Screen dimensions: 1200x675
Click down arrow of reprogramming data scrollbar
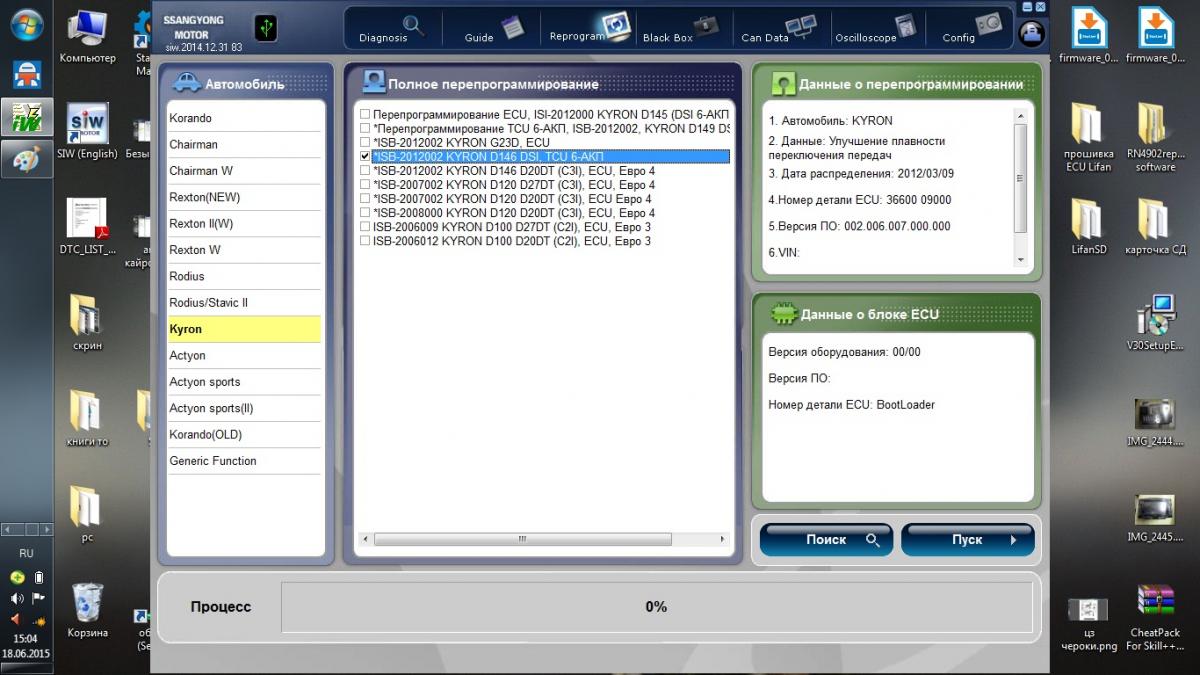tap(1020, 260)
